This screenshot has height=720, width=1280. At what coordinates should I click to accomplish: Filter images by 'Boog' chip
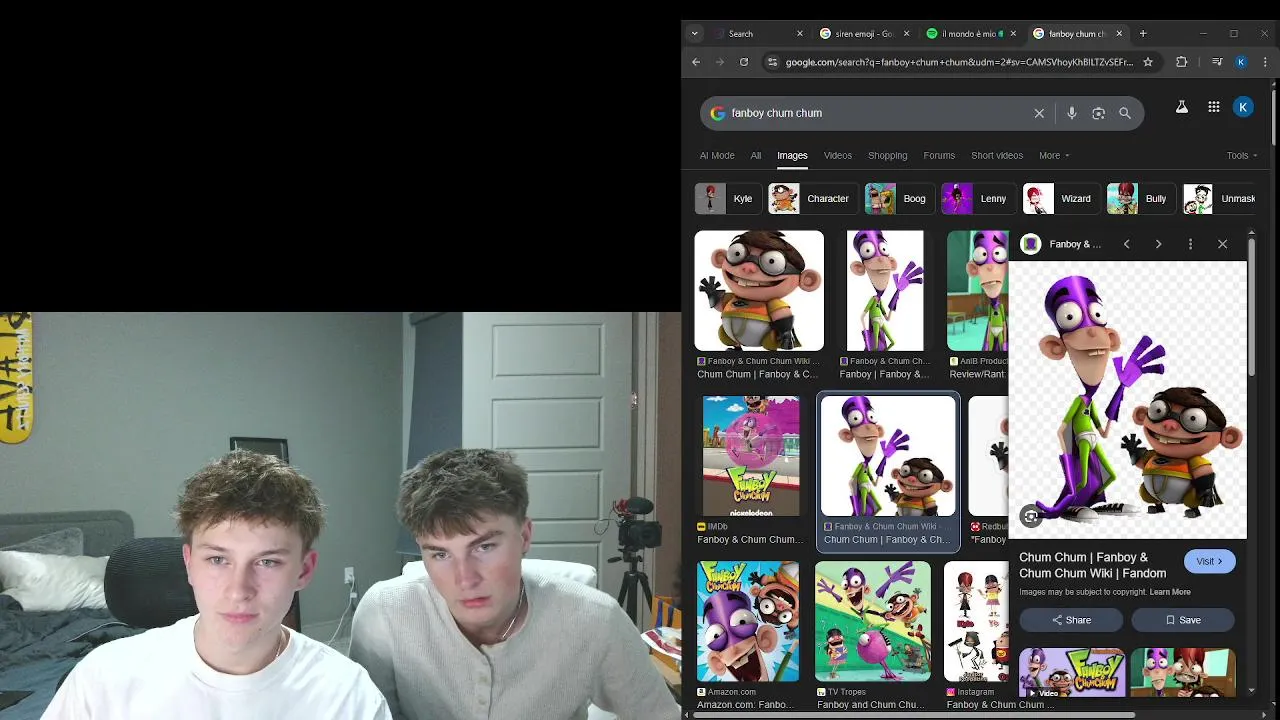tap(899, 199)
